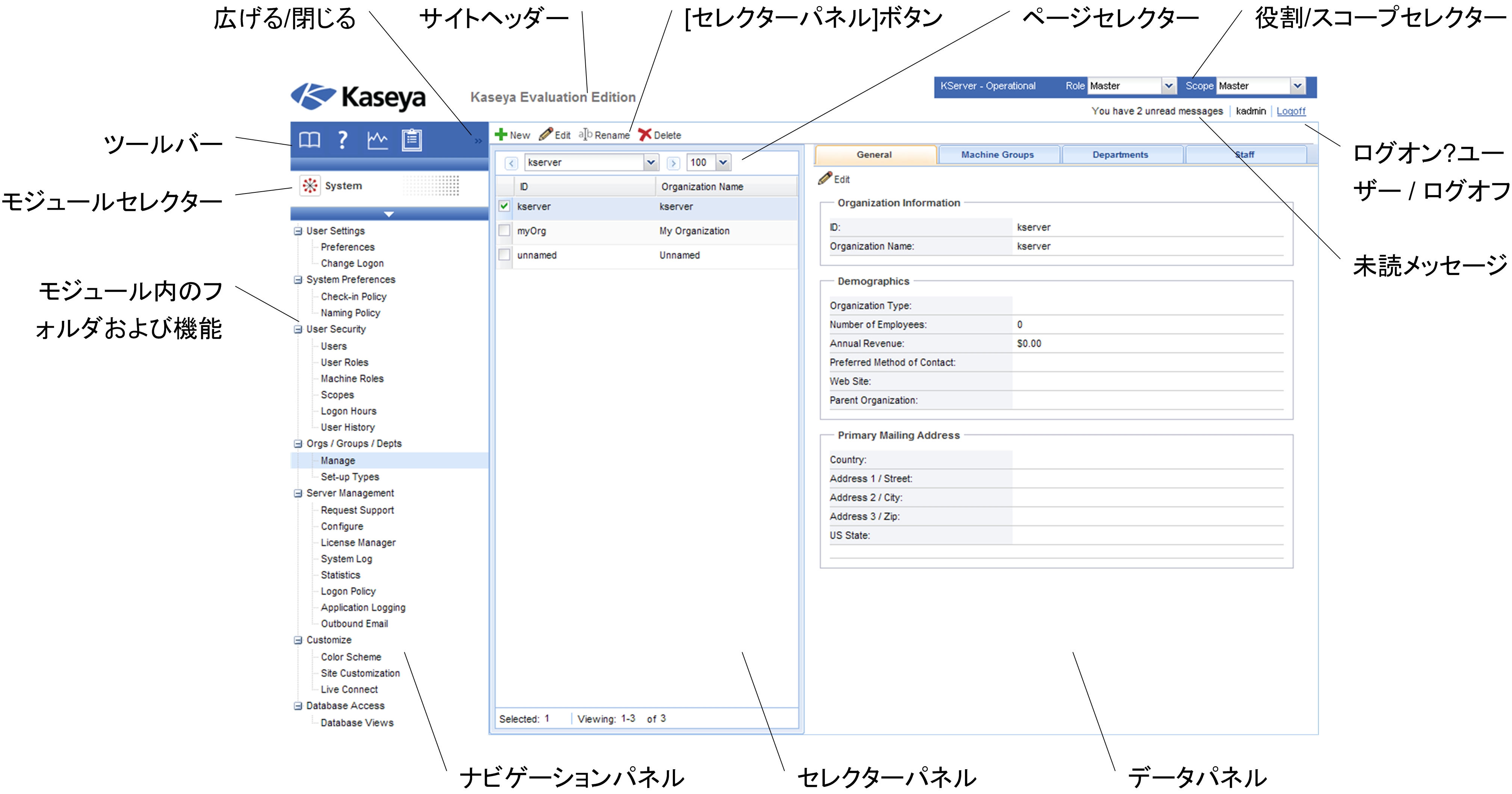Open the clipboard notes icon
The height and width of the screenshot is (794, 1512).
(411, 140)
